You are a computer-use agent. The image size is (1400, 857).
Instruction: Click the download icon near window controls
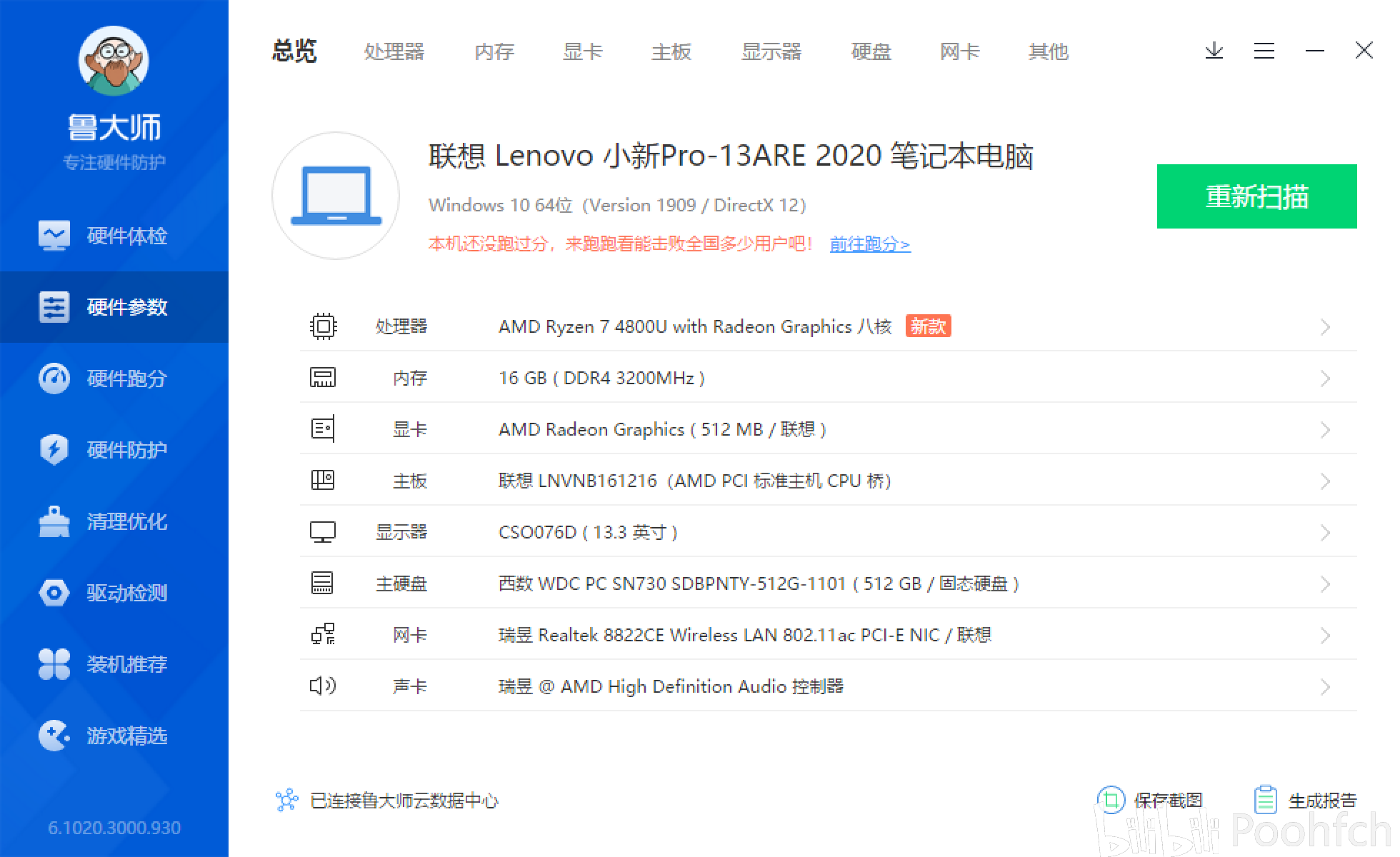[x=1214, y=51]
